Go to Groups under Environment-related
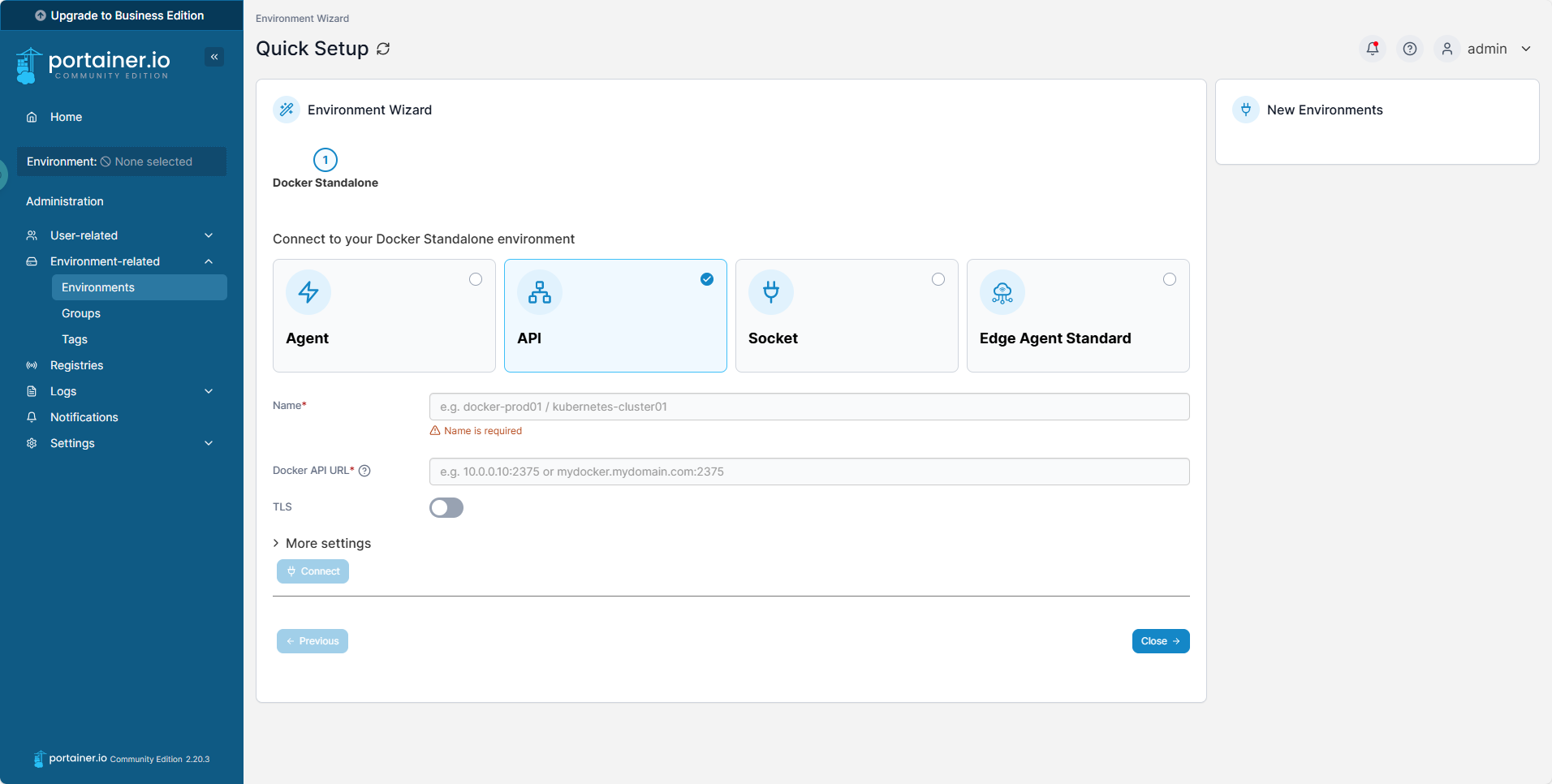The width and height of the screenshot is (1552, 784). pyautogui.click(x=81, y=313)
